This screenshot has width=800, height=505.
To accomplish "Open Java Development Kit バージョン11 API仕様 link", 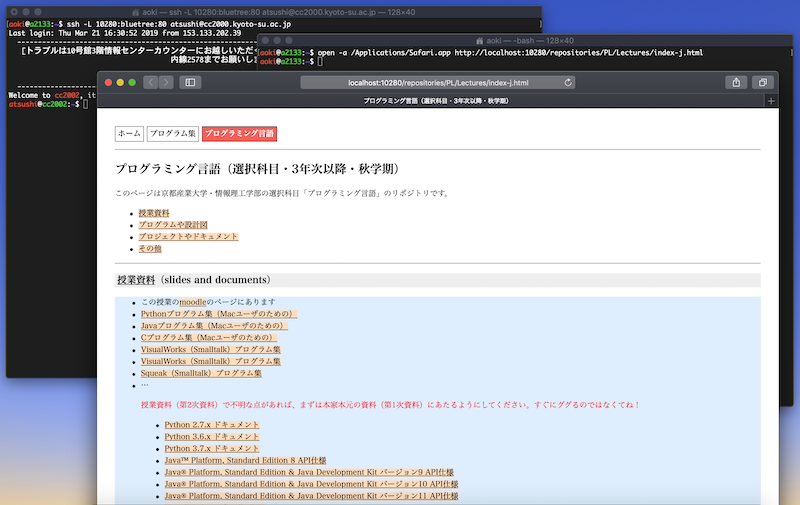I will click(x=311, y=495).
